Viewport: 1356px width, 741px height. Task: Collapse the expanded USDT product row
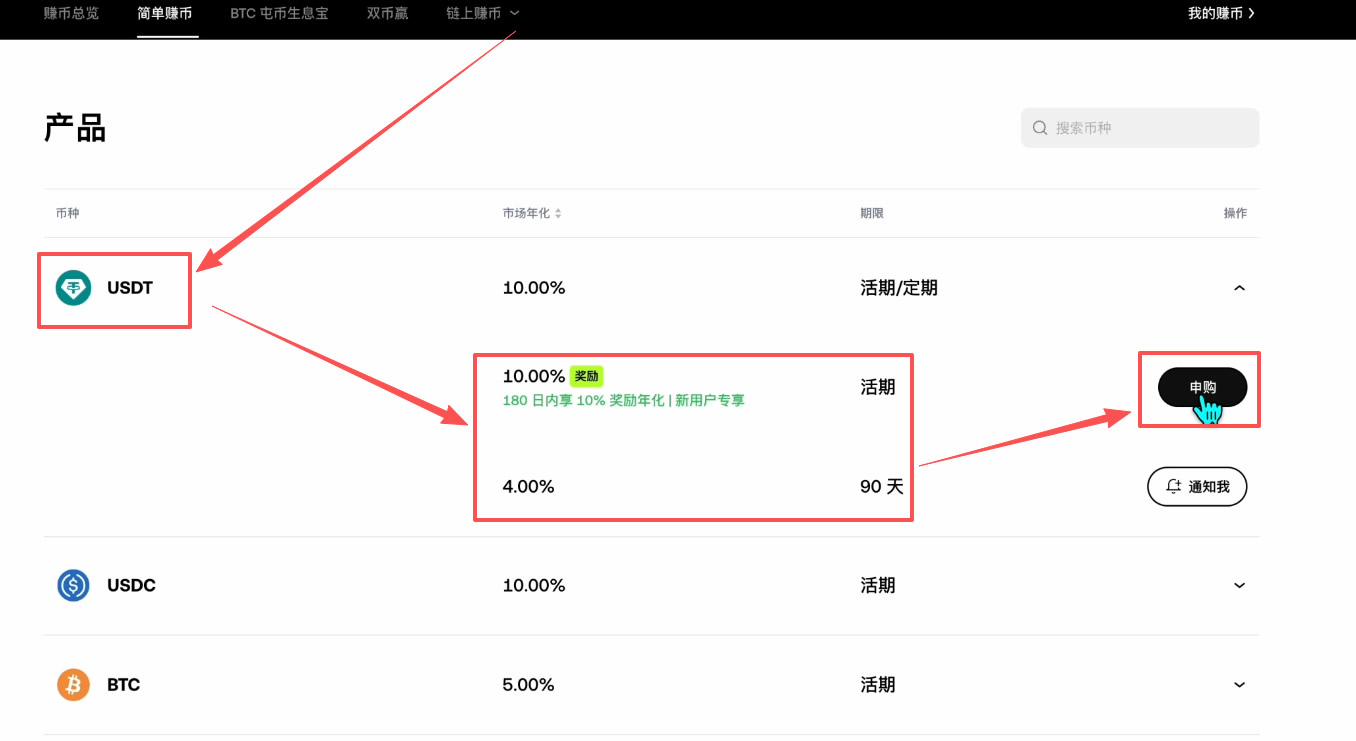pyautogui.click(x=1239, y=287)
